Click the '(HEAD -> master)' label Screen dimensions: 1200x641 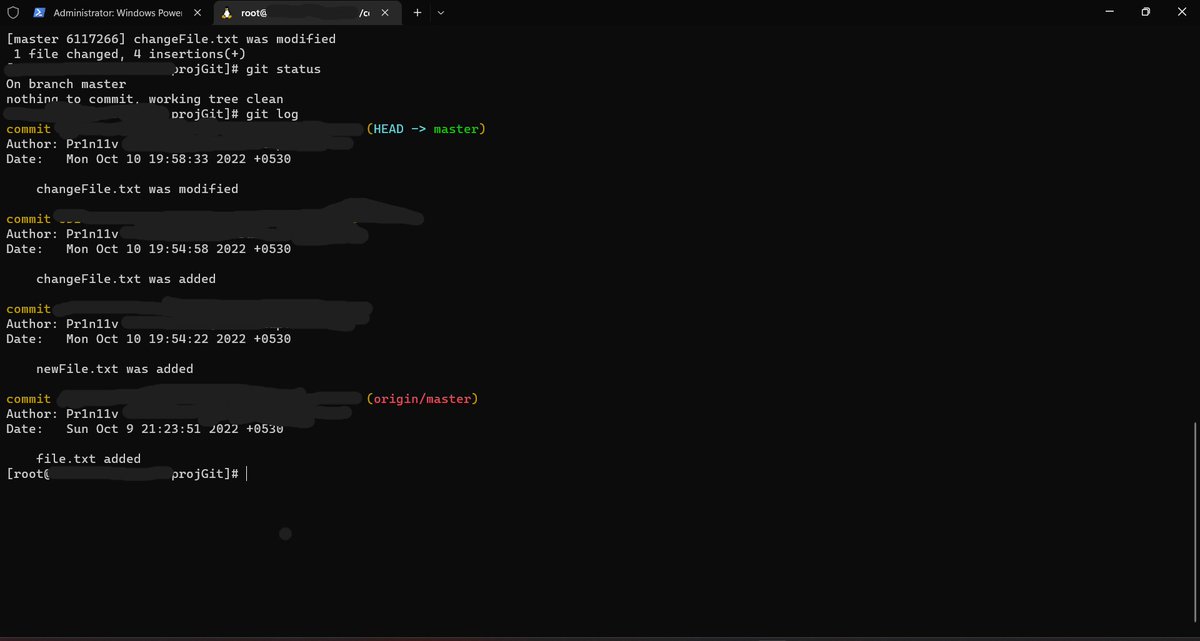[425, 129]
